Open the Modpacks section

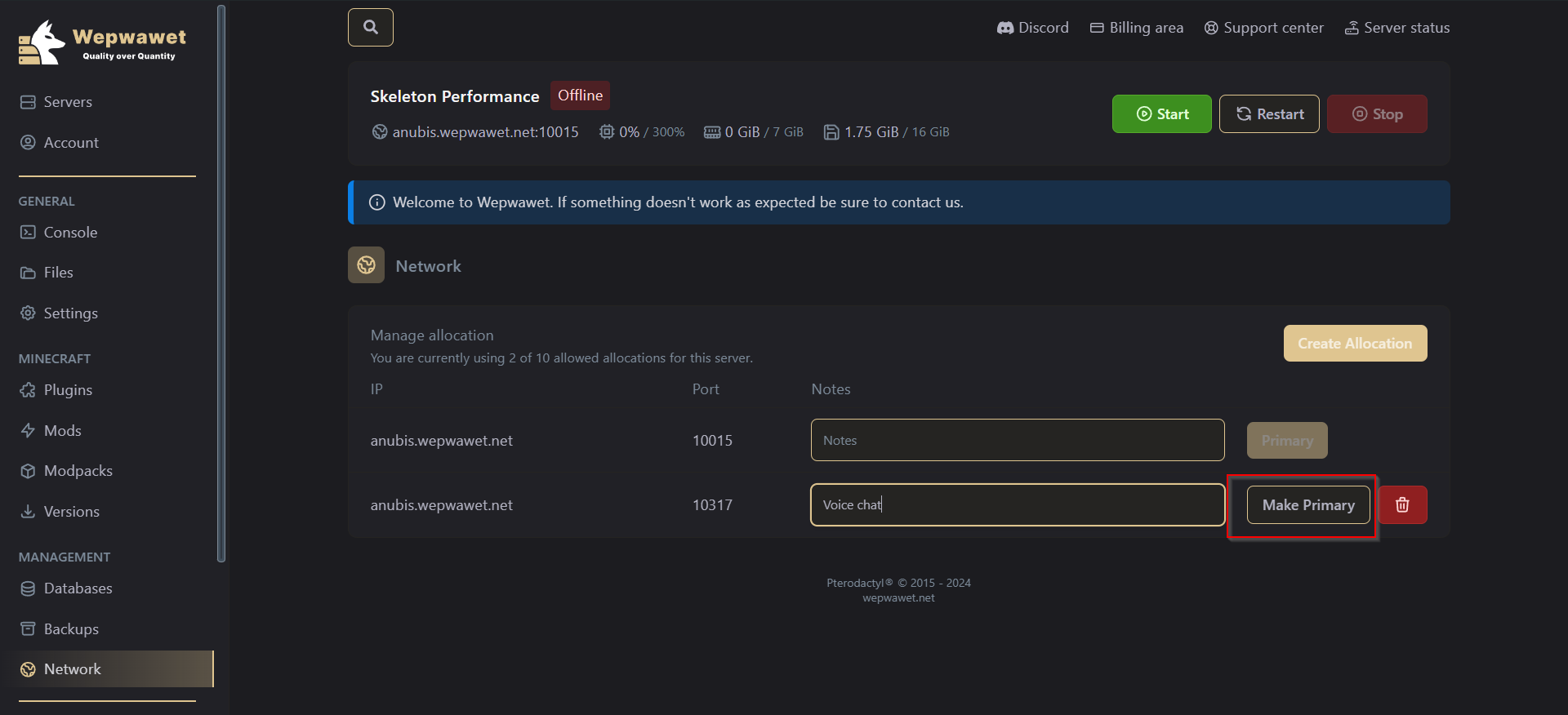point(78,471)
